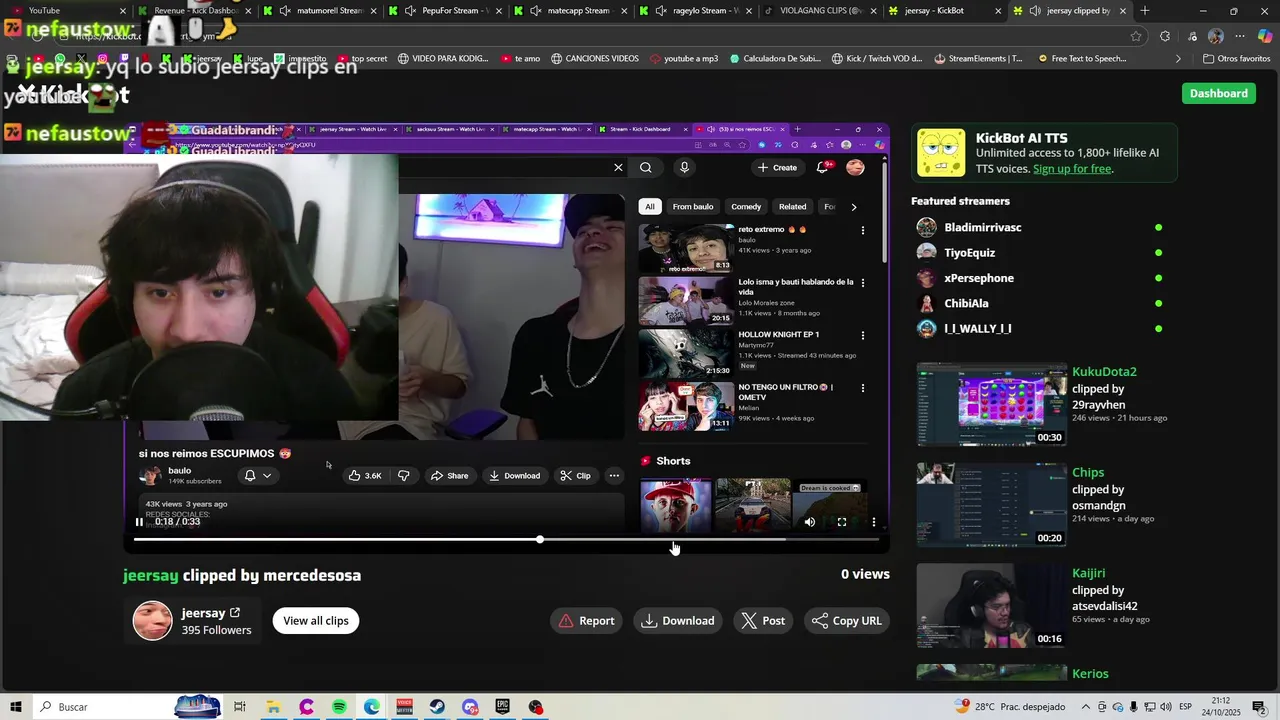This screenshot has height=720, width=1280.
Task: Open featured streamer Bladimirrivasc
Action: click(983, 228)
